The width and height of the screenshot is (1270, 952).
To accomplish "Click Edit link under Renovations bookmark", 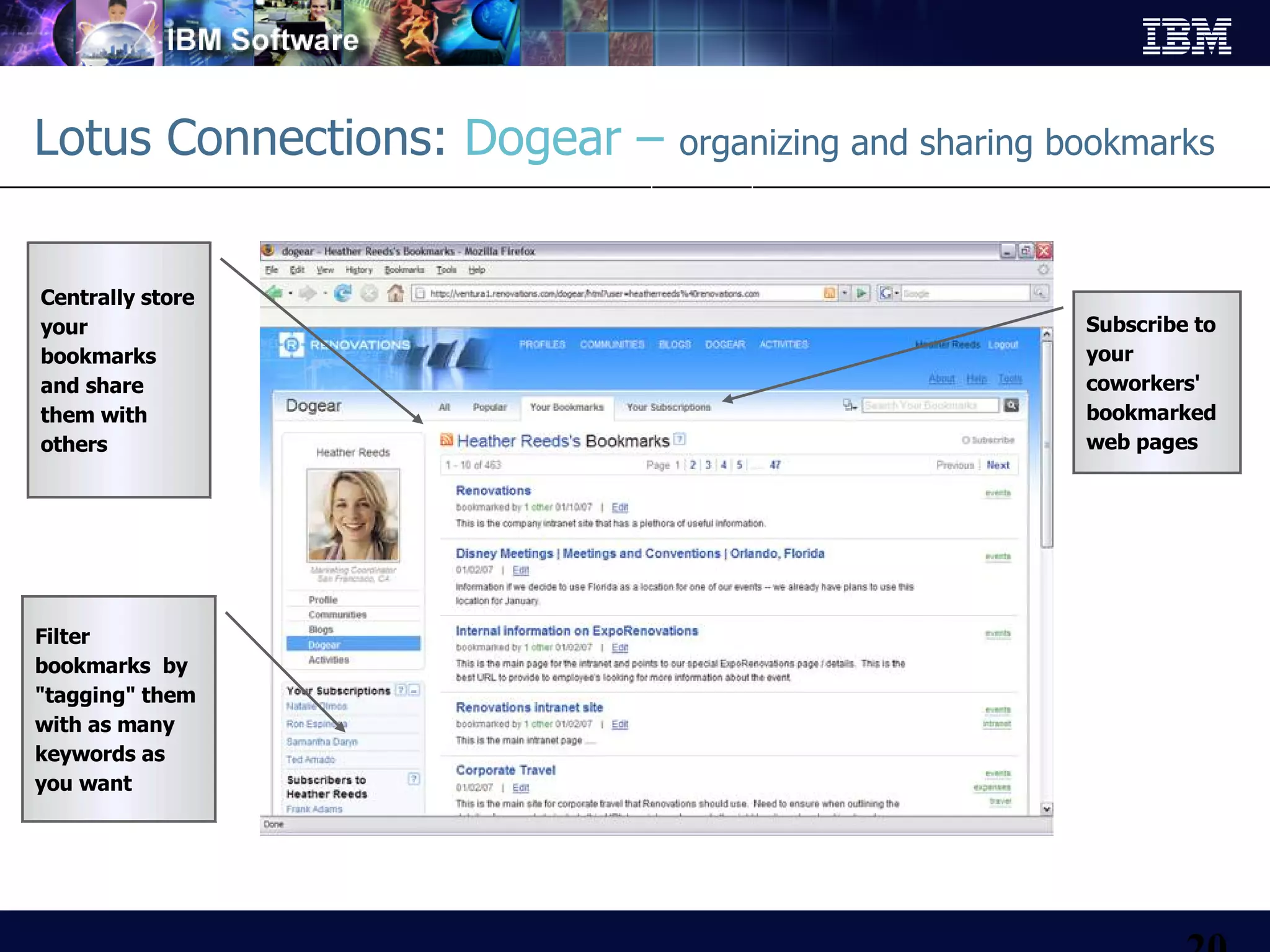I will [619, 507].
